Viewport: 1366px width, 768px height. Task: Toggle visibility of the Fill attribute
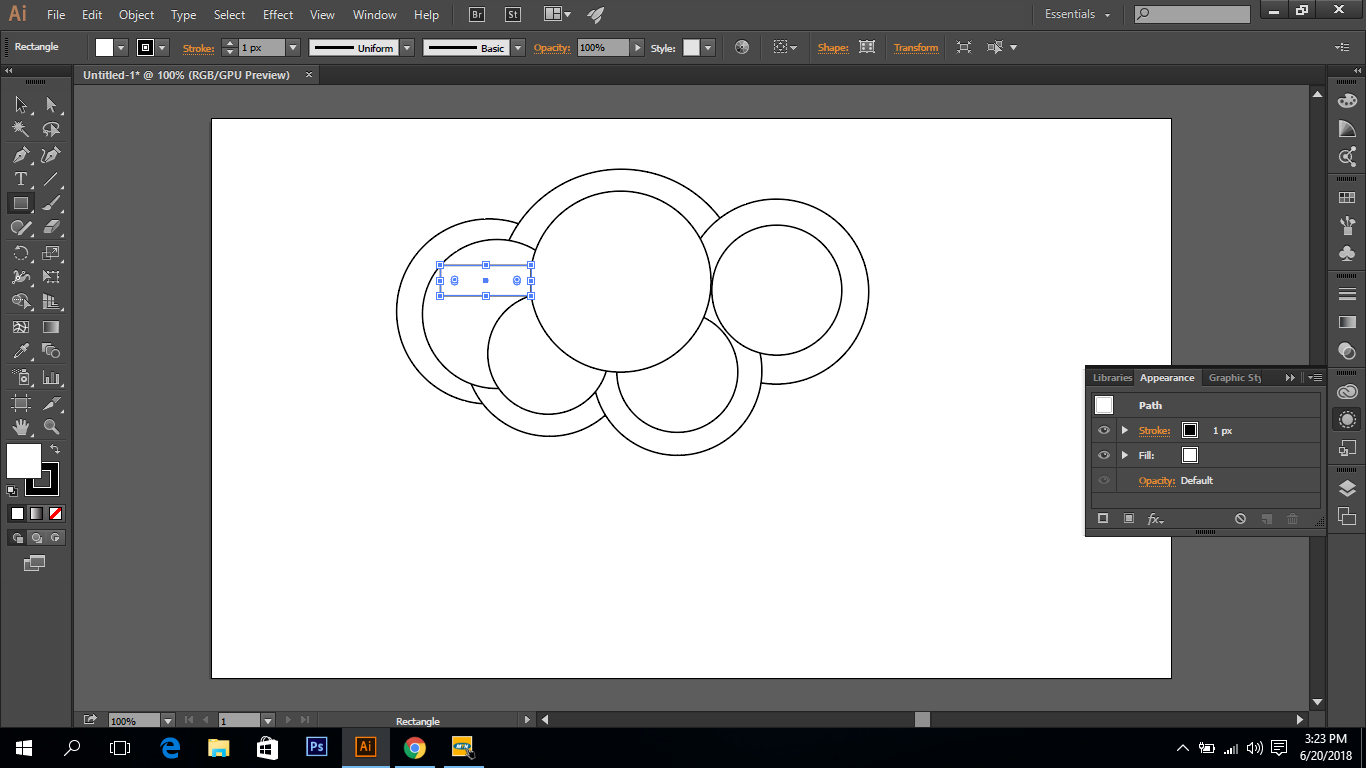coord(1104,455)
